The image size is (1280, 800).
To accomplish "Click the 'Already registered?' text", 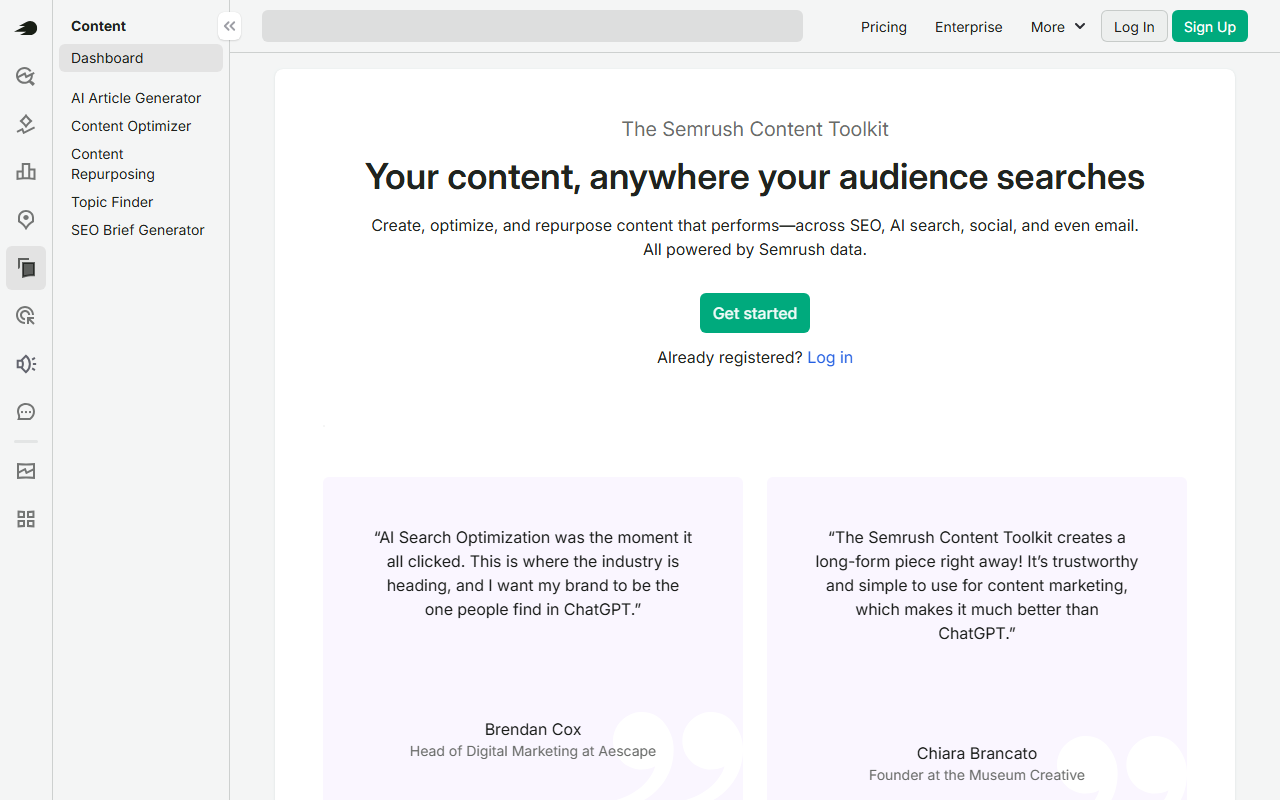I will 730,357.
